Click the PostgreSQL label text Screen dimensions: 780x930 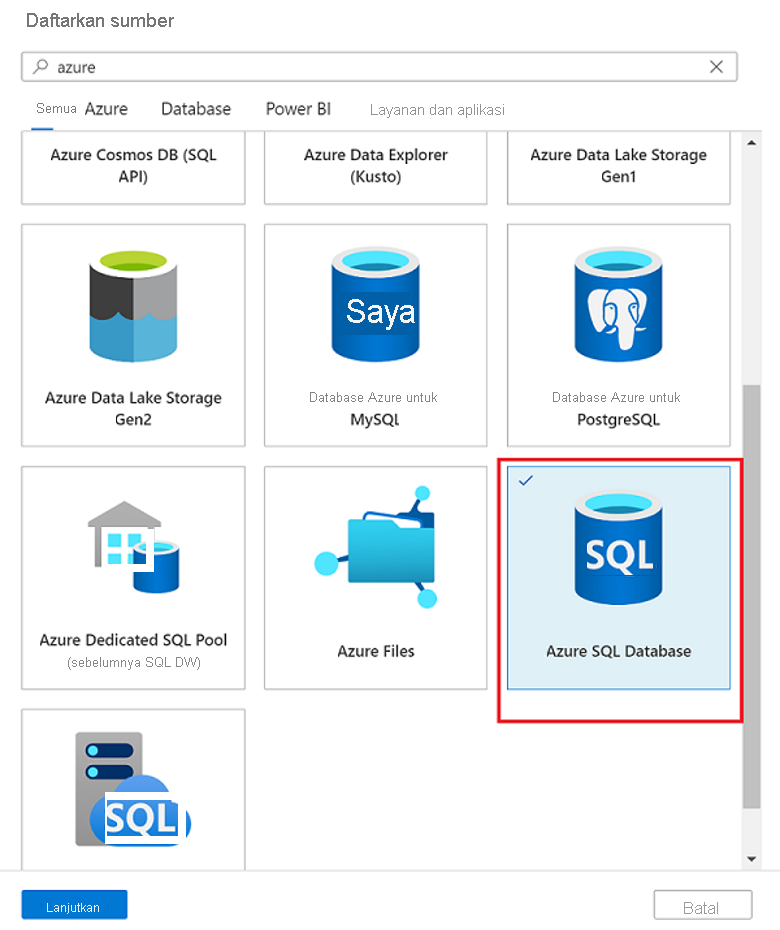(x=619, y=420)
